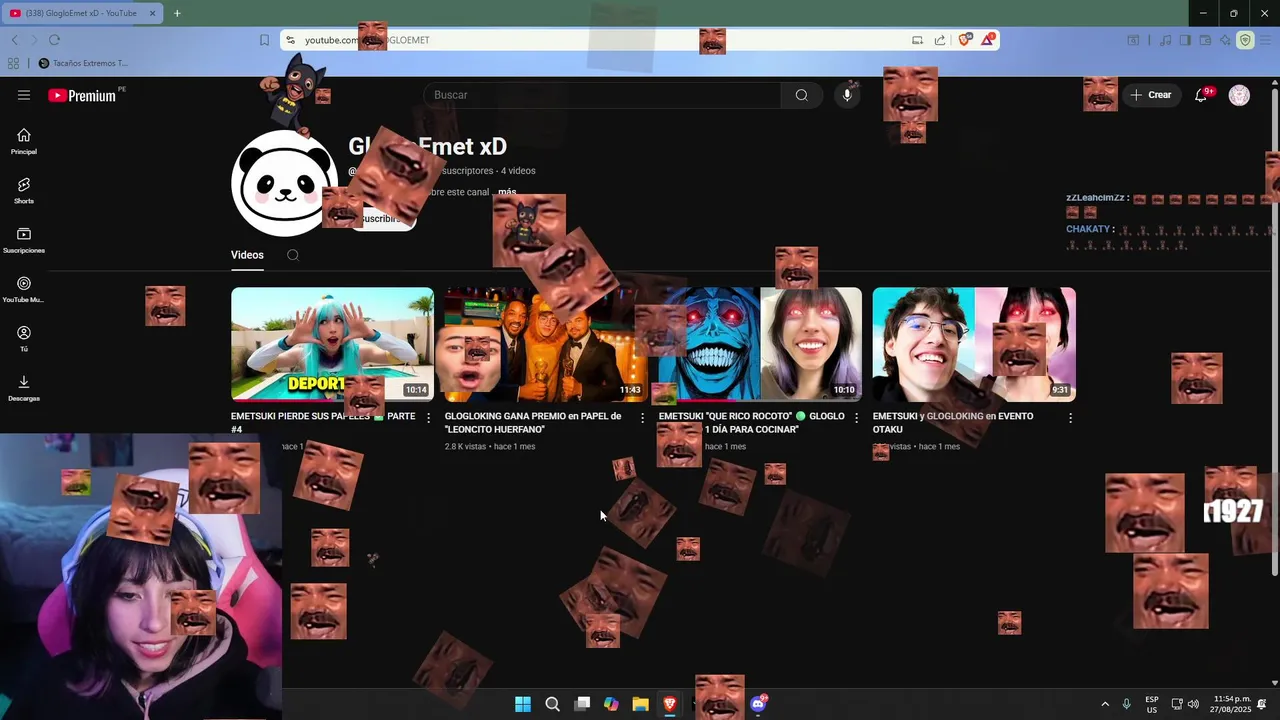Open the browser playlist music icon
Viewport: 1280px width, 720px height.
[1165, 40]
